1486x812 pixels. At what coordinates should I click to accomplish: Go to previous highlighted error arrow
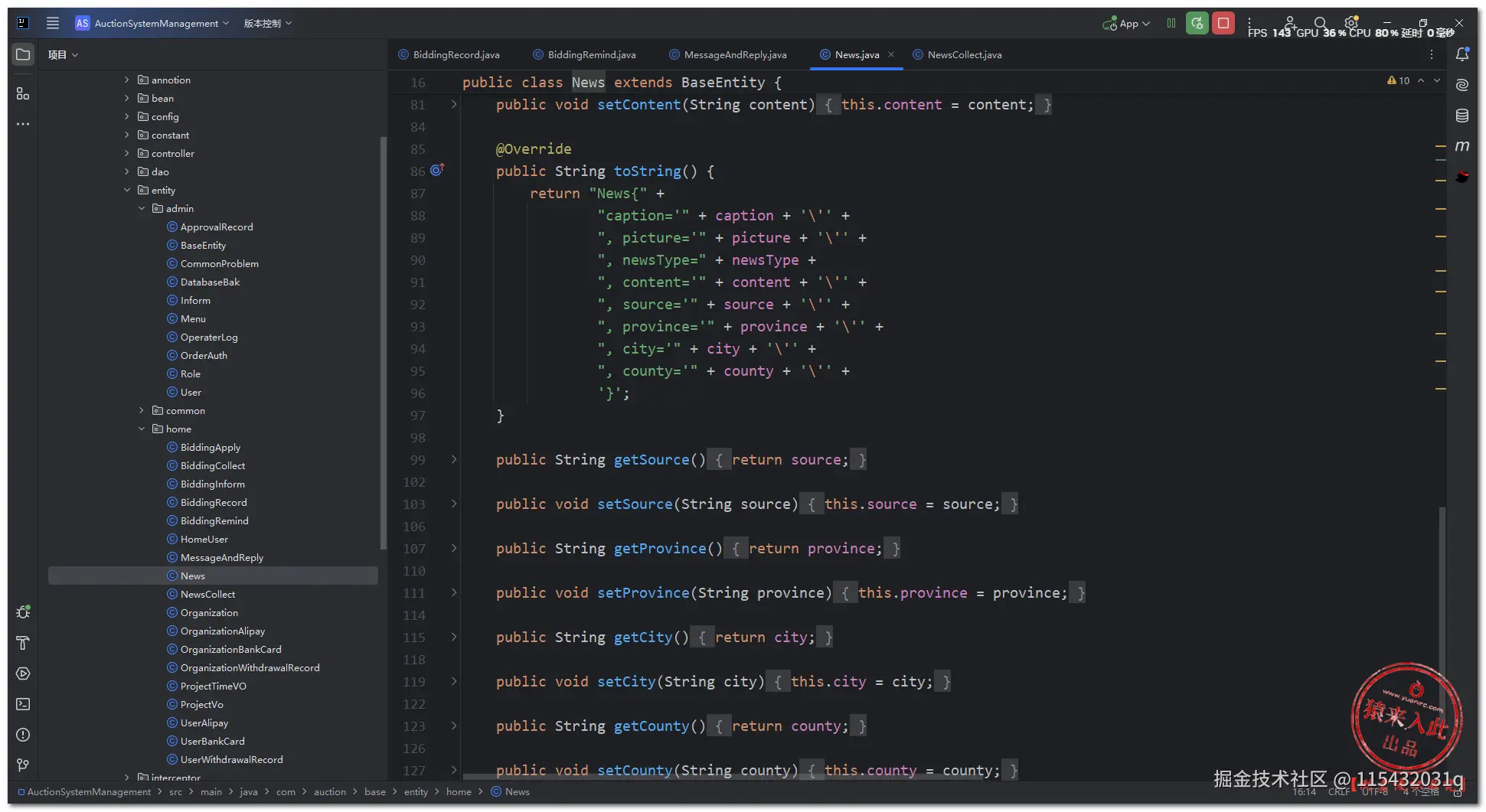[x=1421, y=80]
